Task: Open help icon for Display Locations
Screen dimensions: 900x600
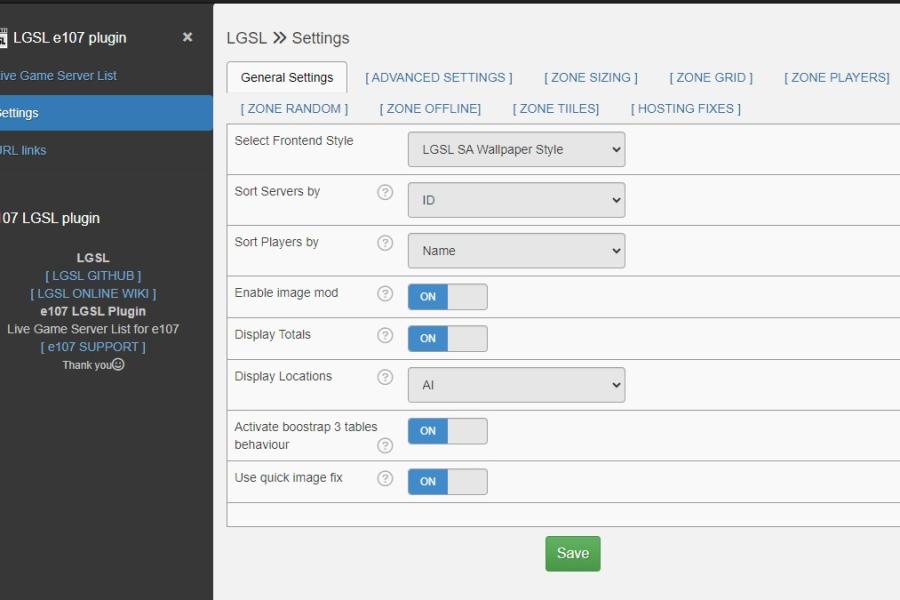Action: tap(385, 377)
